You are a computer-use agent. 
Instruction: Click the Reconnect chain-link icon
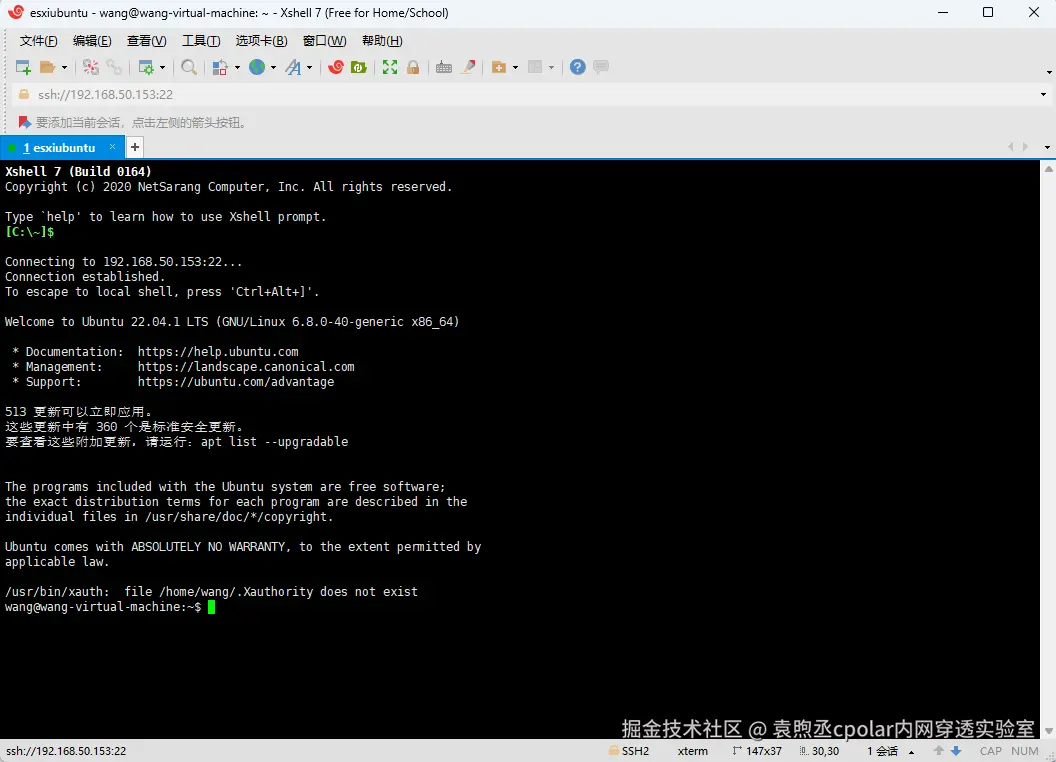point(114,67)
